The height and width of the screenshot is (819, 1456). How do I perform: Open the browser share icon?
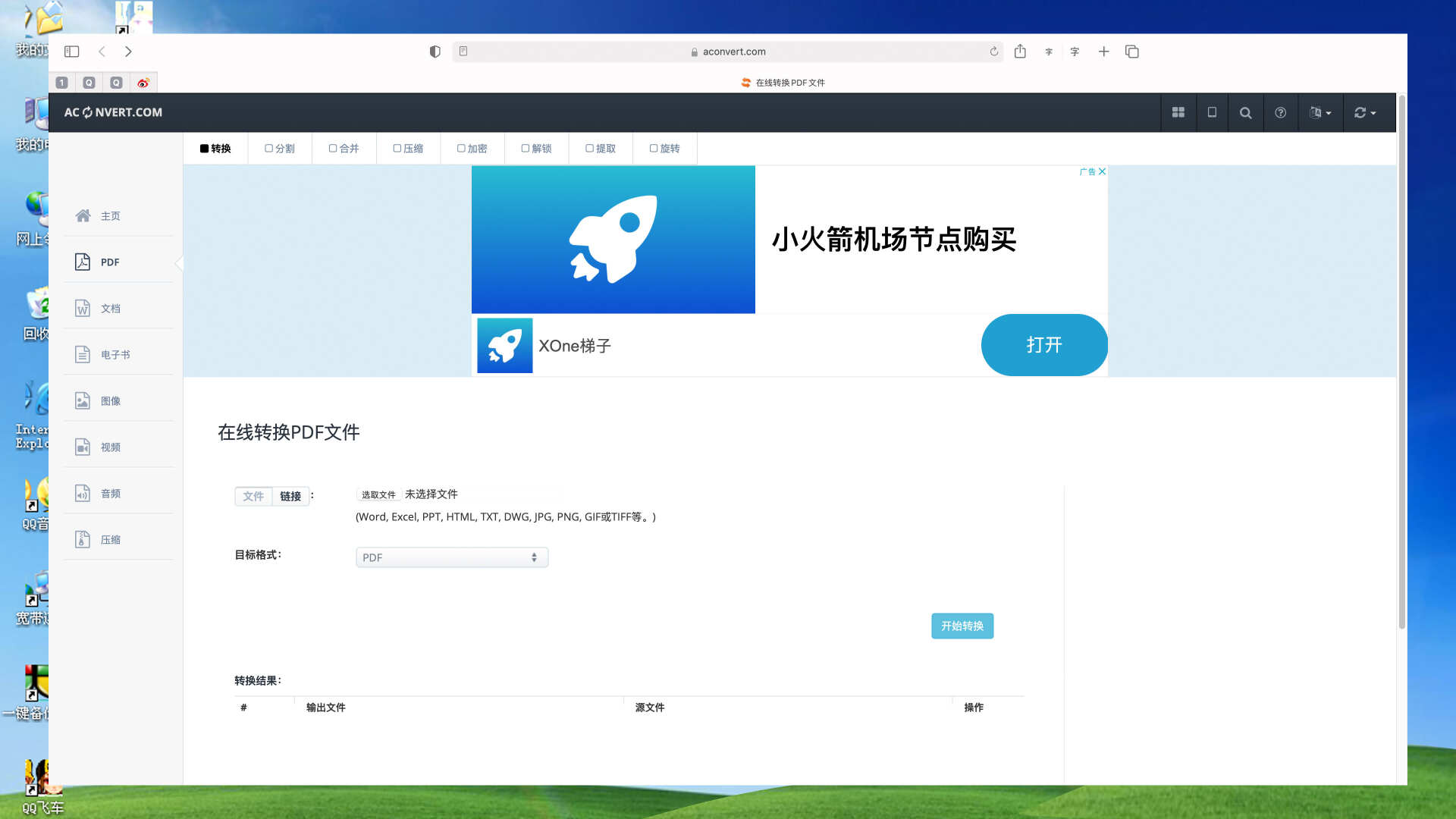point(1020,51)
